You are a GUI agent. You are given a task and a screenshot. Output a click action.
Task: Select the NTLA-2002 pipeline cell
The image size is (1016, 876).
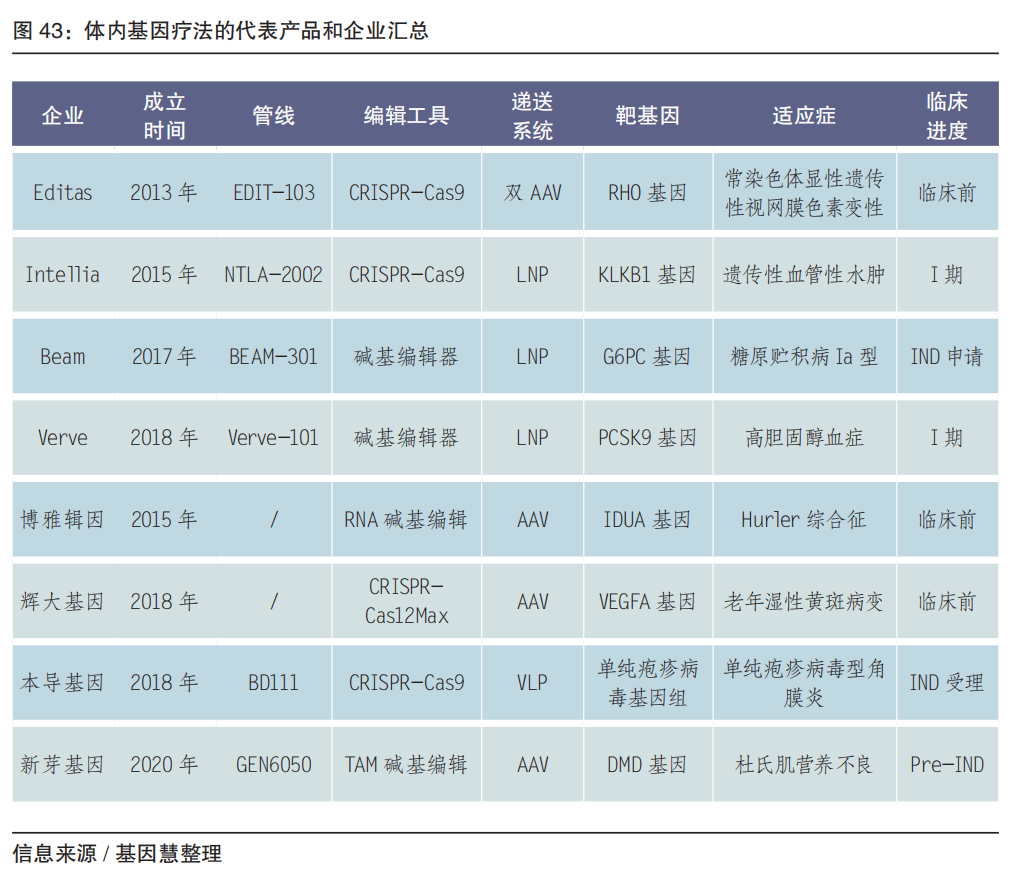(x=273, y=274)
